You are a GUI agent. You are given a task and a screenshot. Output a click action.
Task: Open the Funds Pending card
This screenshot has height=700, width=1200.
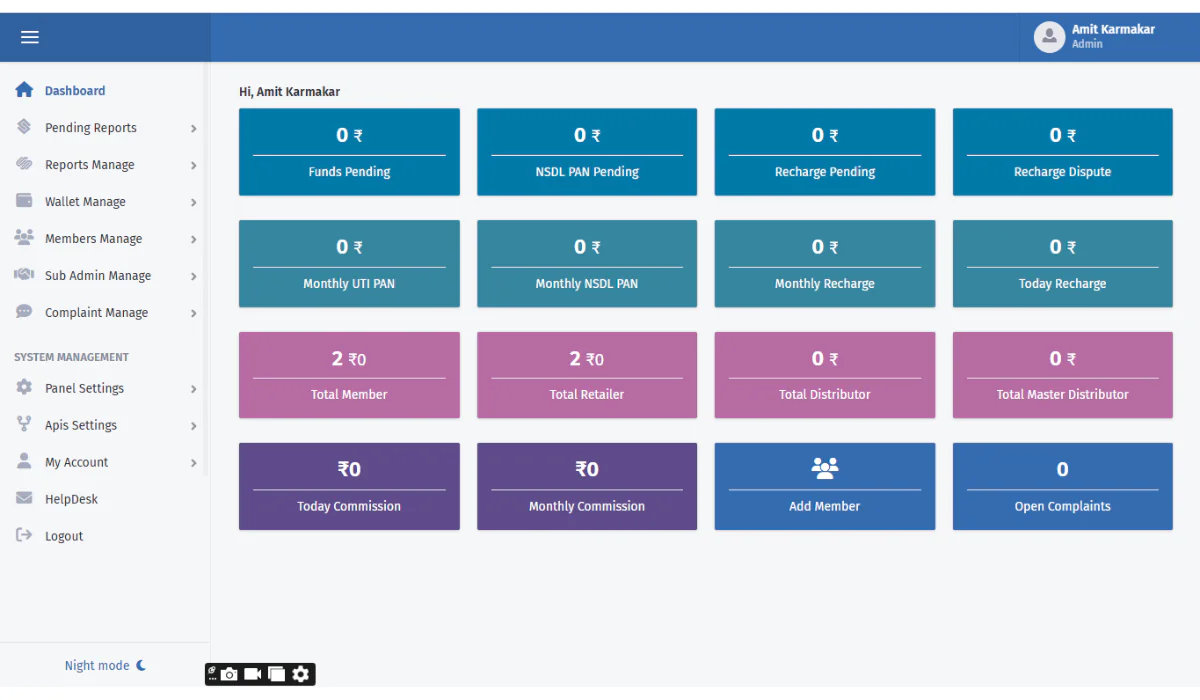coord(349,152)
